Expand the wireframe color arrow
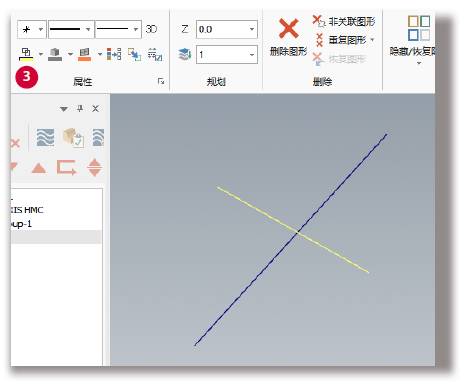 click(x=41, y=54)
